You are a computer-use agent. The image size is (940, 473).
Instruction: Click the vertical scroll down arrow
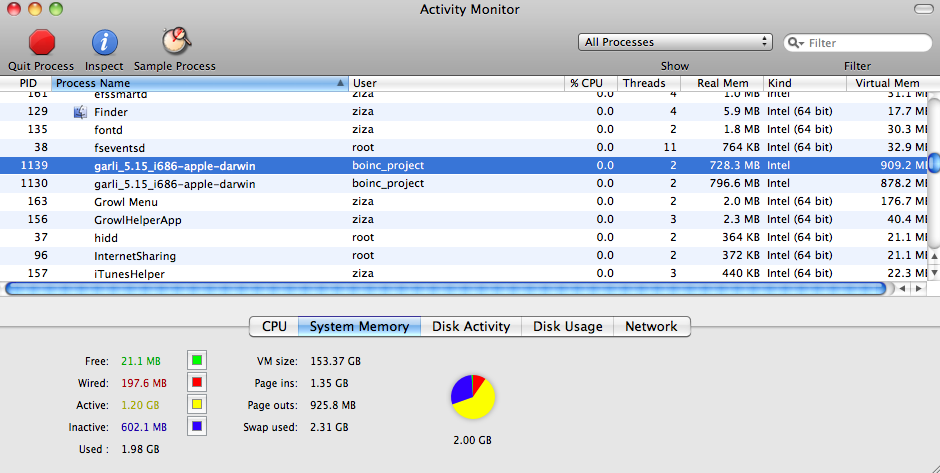tap(933, 272)
